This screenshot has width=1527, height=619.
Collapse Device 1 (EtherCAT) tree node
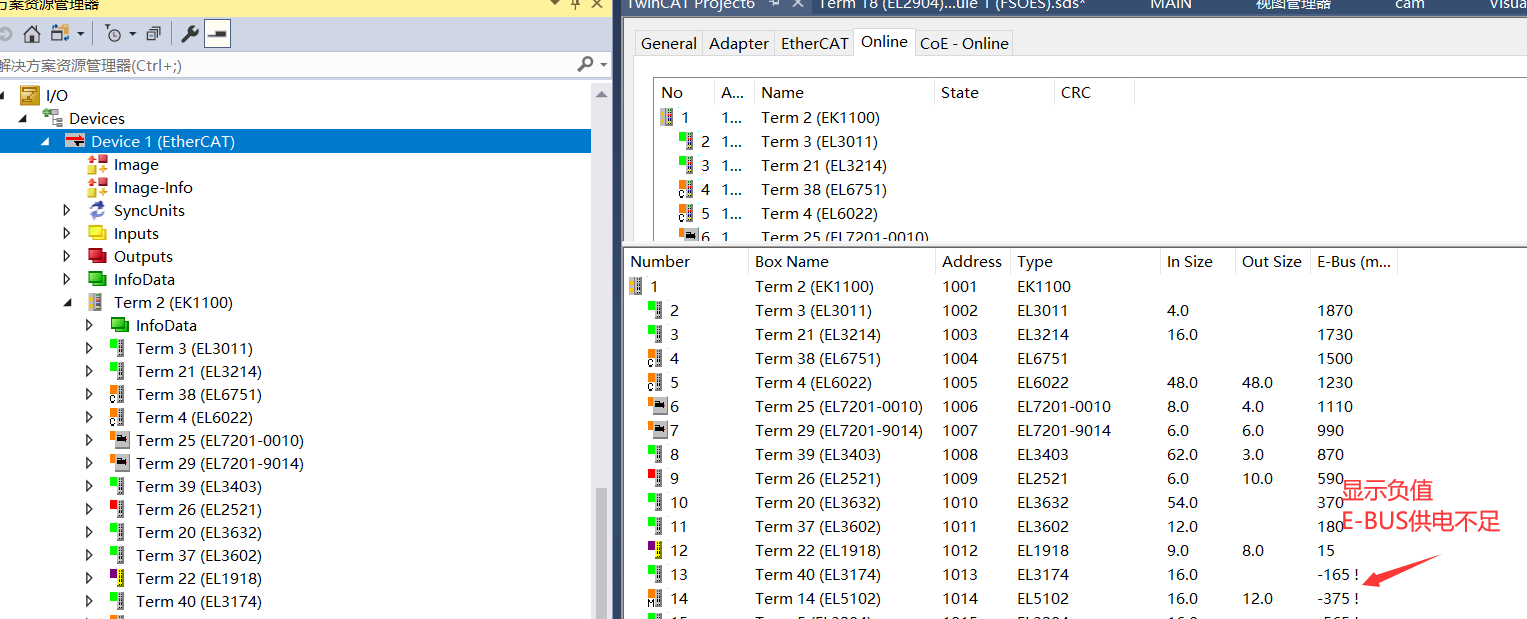click(x=45, y=142)
